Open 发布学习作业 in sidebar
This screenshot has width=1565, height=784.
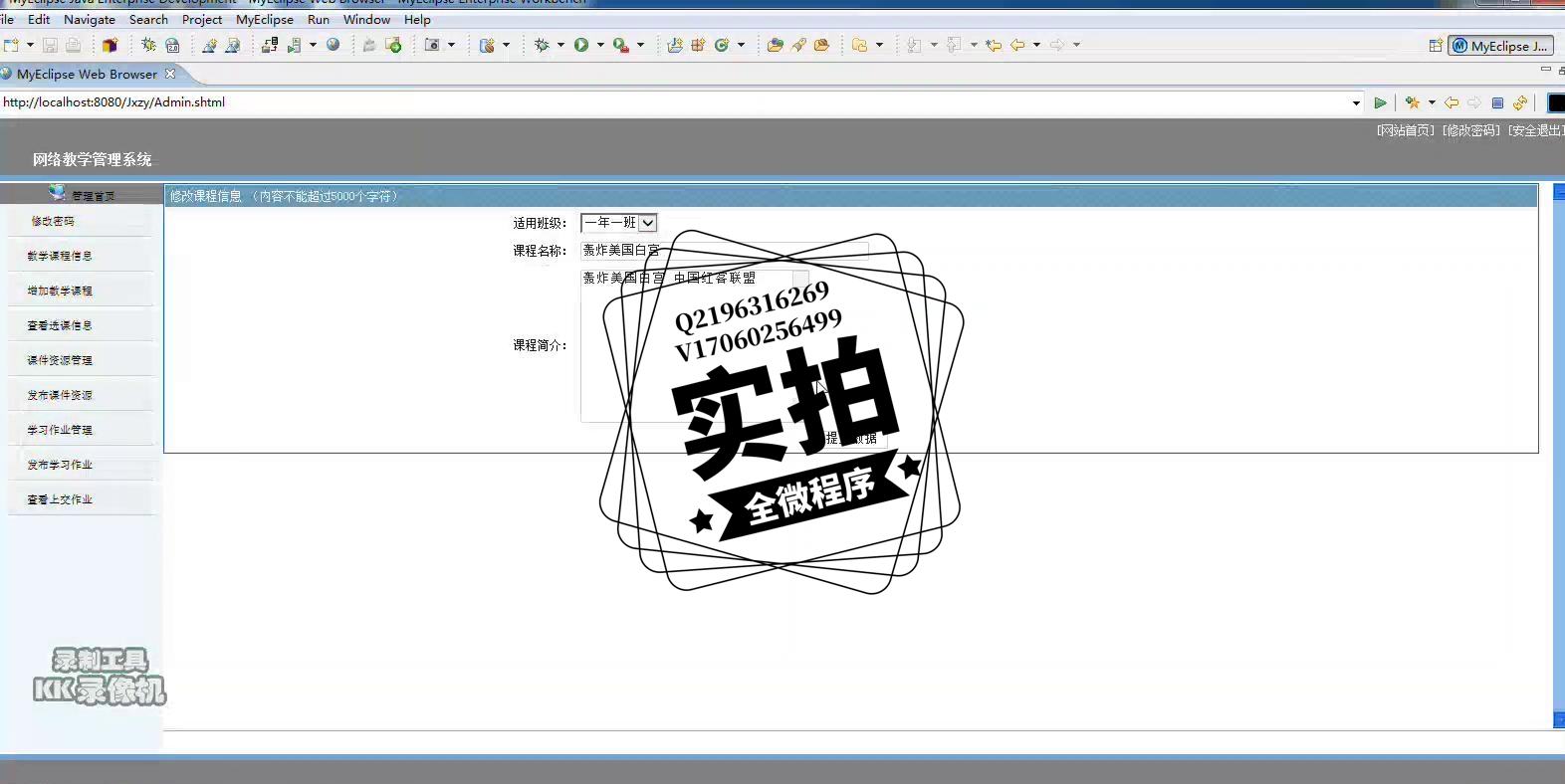tap(60, 465)
